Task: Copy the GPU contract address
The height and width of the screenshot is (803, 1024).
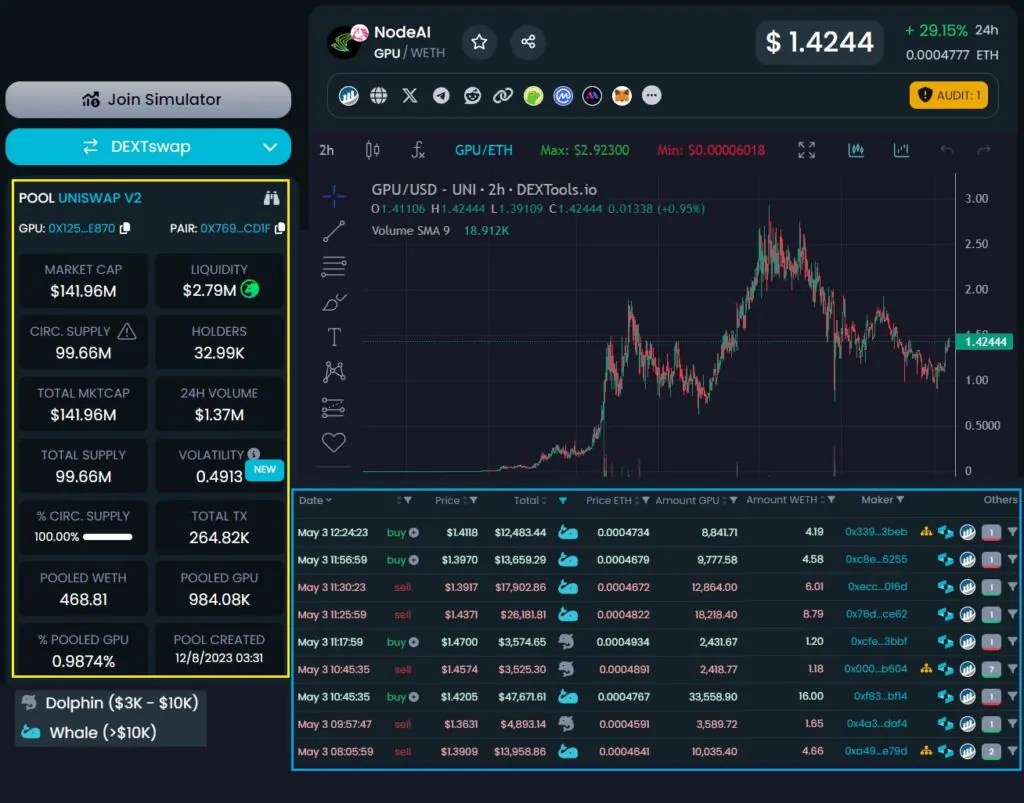Action: click(x=125, y=228)
